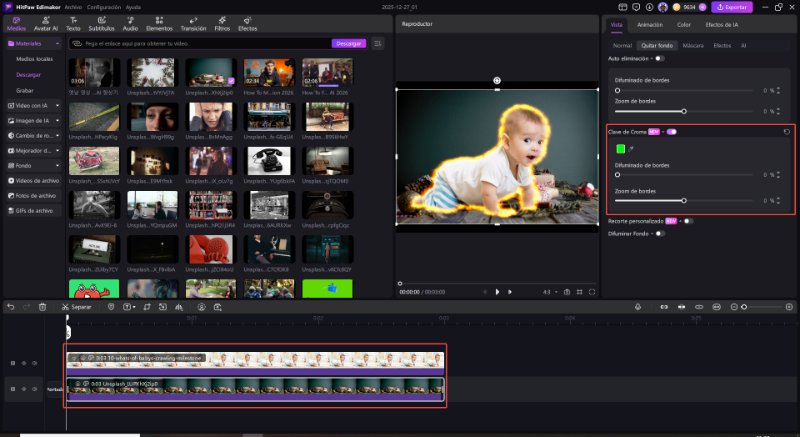Undo the last action in timeline toolbar
The height and width of the screenshot is (437, 800).
pyautogui.click(x=11, y=307)
